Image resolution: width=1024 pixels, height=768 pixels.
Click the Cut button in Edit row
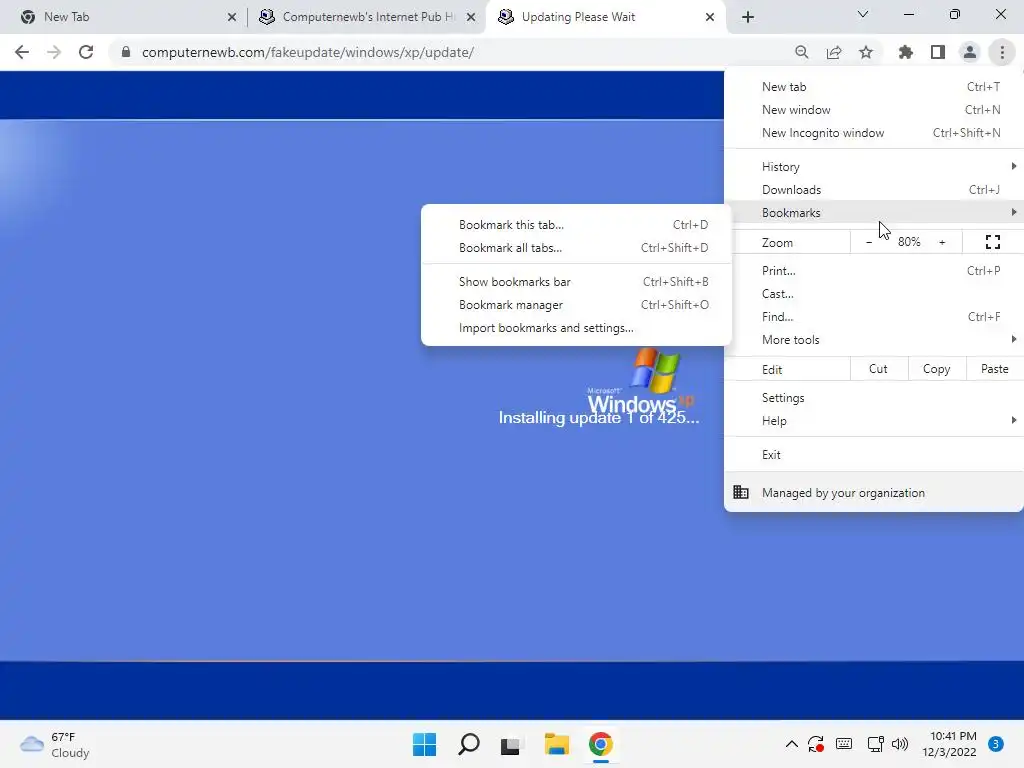pyautogui.click(x=878, y=369)
